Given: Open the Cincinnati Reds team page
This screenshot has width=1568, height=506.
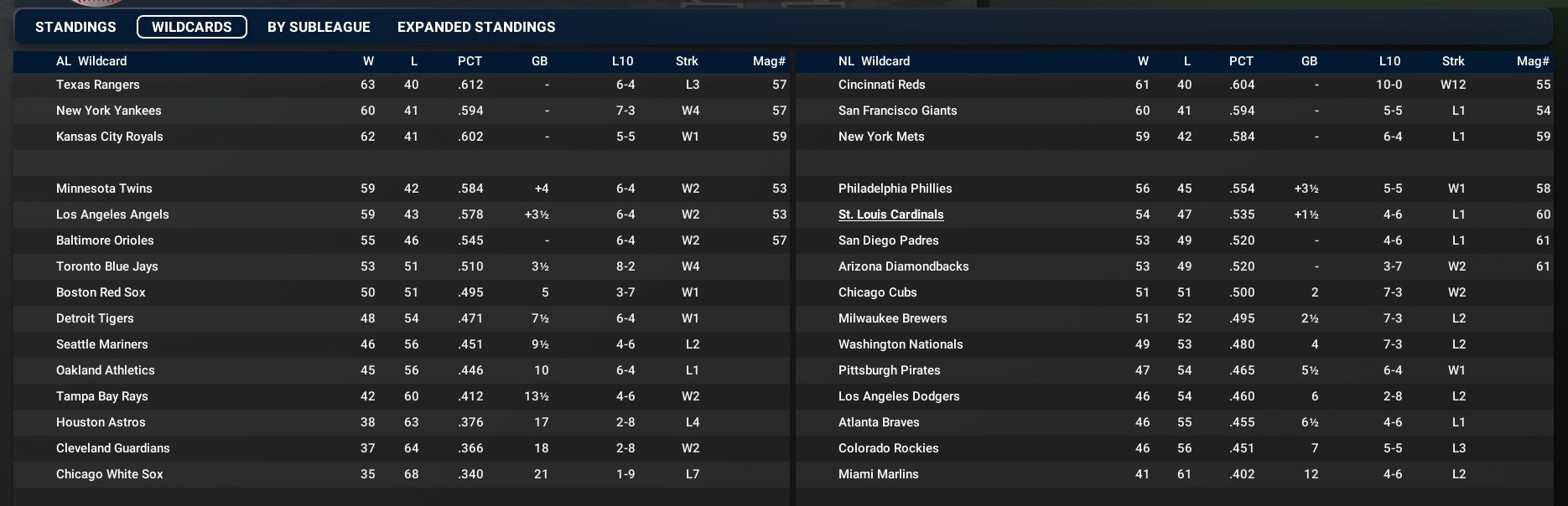Looking at the screenshot, I should coord(881,85).
